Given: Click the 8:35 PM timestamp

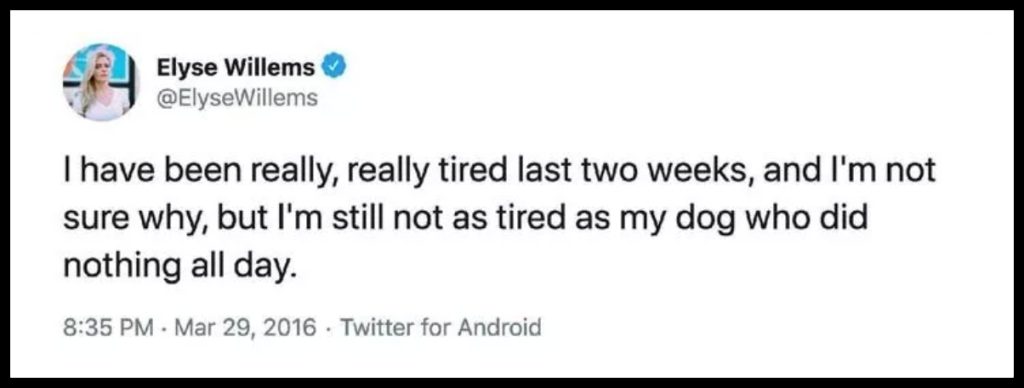Looking at the screenshot, I should (x=108, y=325).
